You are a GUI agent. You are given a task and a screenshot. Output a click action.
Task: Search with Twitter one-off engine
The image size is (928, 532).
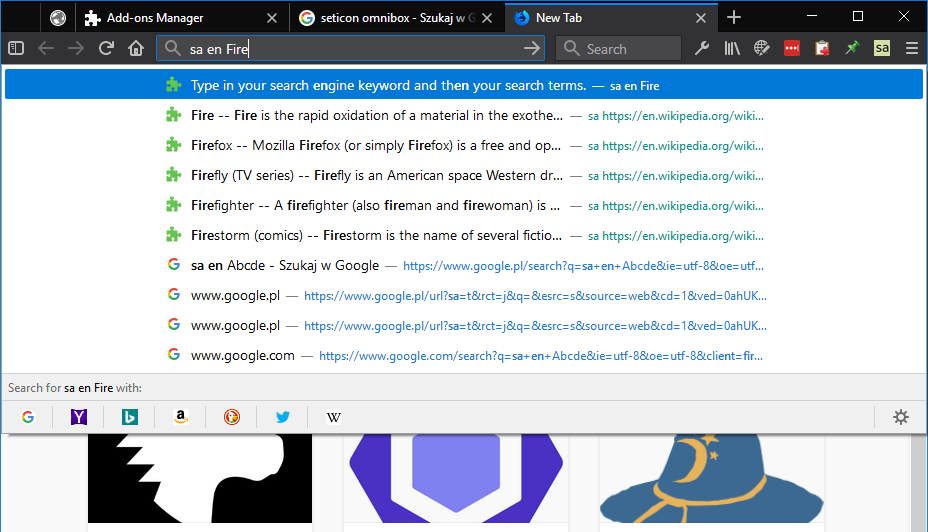[x=282, y=417]
